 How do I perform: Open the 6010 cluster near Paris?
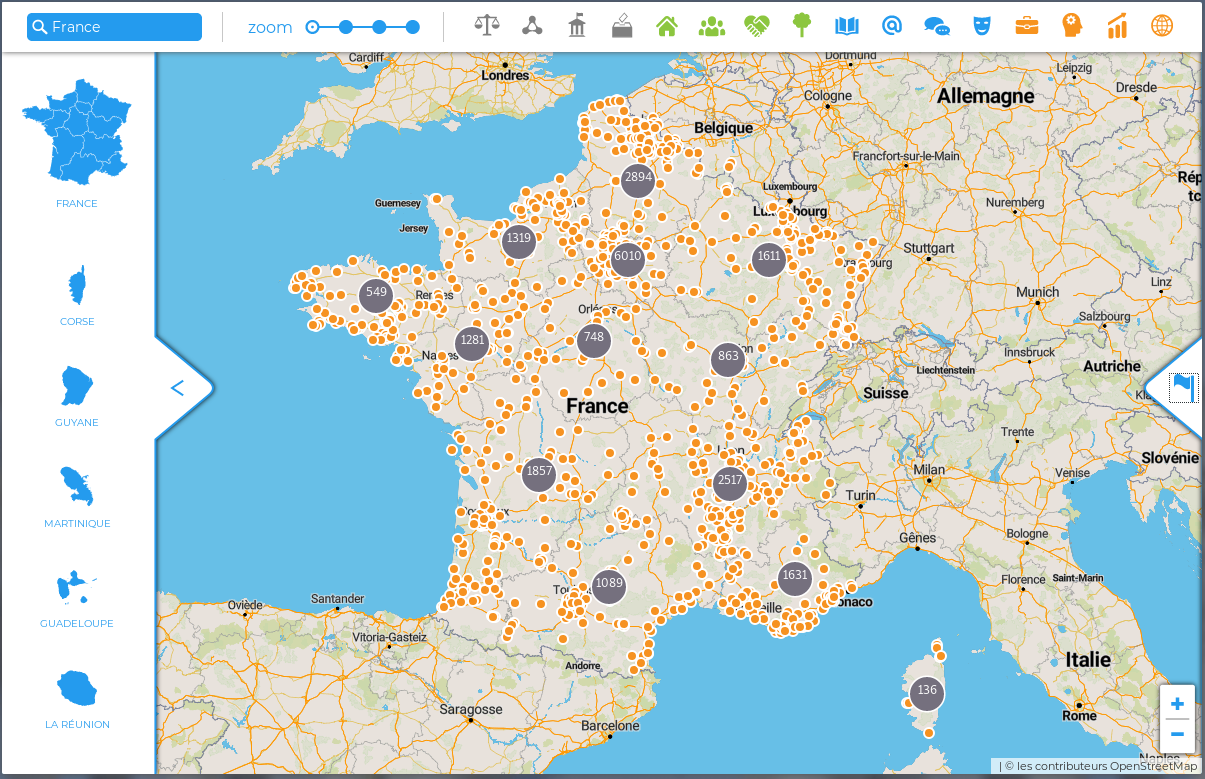click(627, 257)
